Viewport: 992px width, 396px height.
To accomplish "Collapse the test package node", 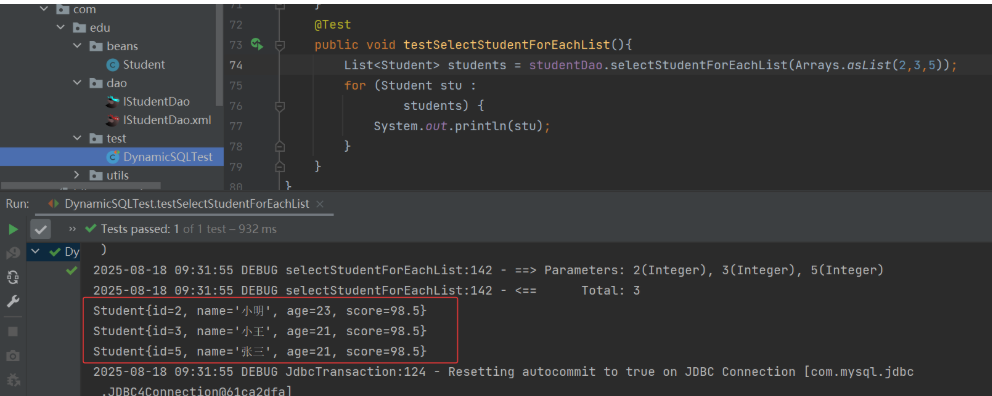I will (x=77, y=138).
